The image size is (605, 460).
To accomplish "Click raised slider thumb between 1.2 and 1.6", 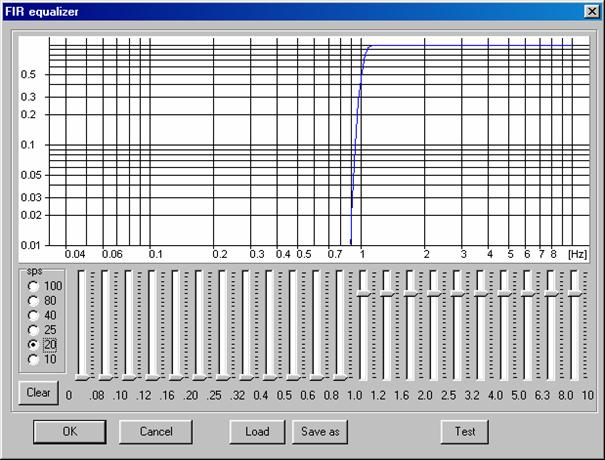I will [x=387, y=293].
